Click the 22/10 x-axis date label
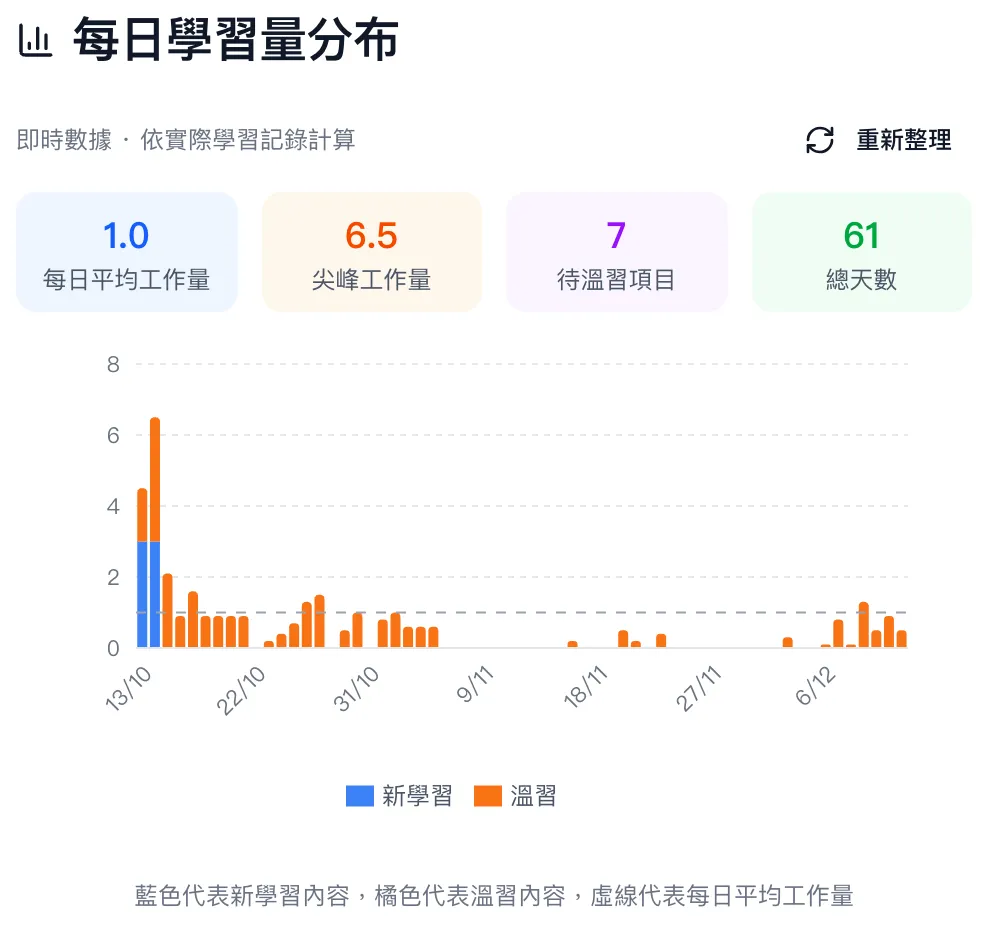This screenshot has width=988, height=928. pos(241,690)
